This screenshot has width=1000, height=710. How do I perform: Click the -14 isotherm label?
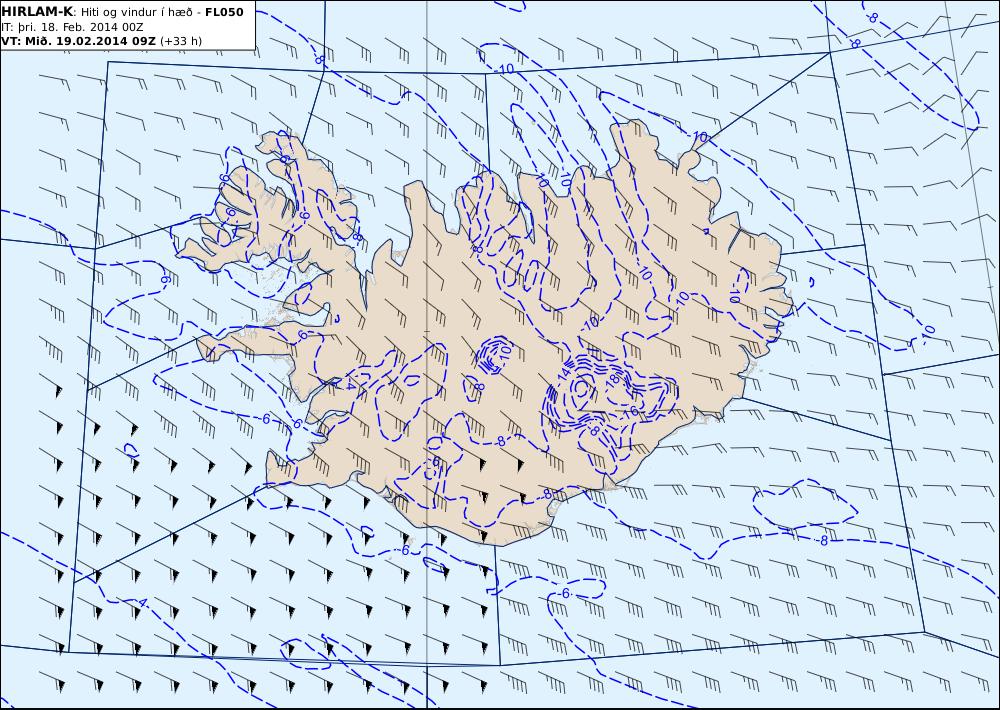(564, 374)
